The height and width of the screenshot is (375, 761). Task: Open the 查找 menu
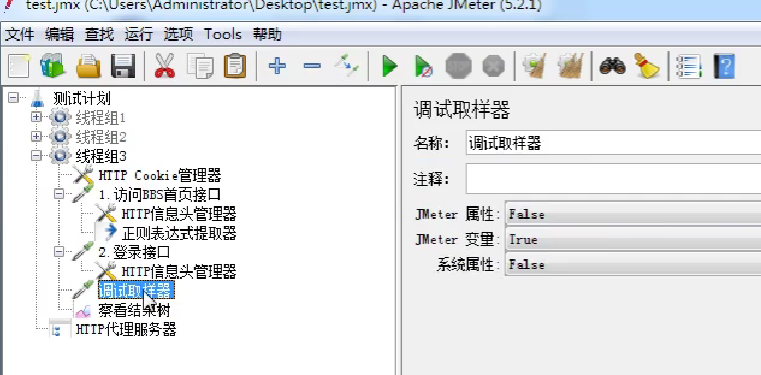pyautogui.click(x=99, y=34)
